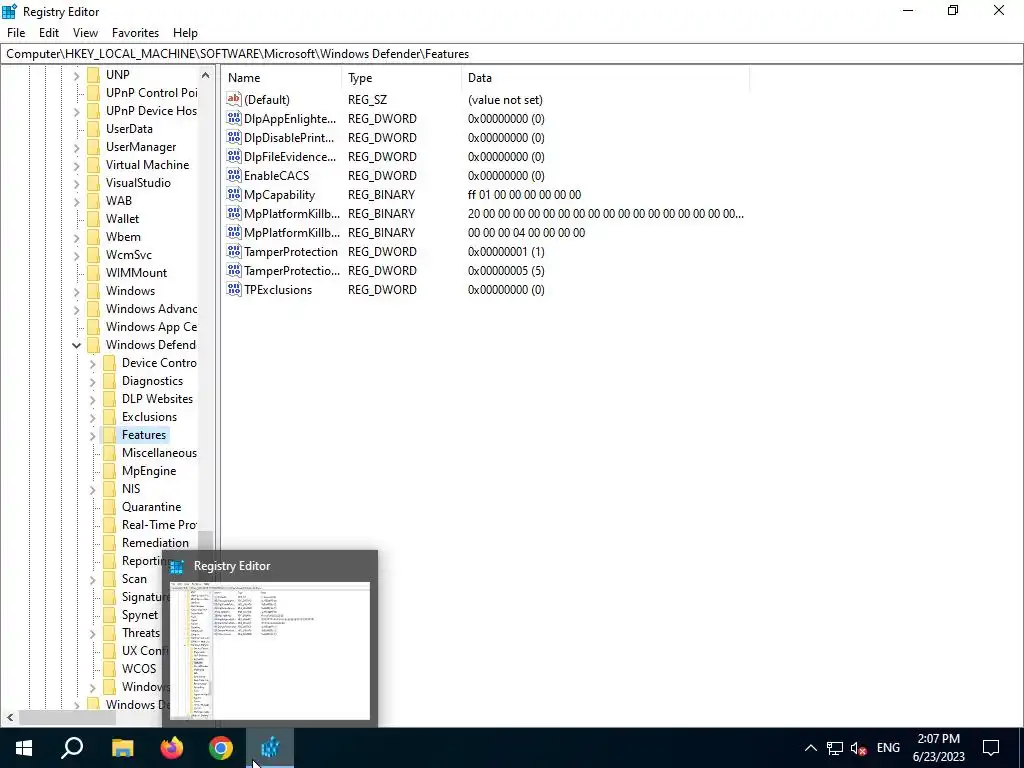The image size is (1024, 768).
Task: Click the data ff 01 00 00 00 00 00 00
Action: [x=524, y=195]
